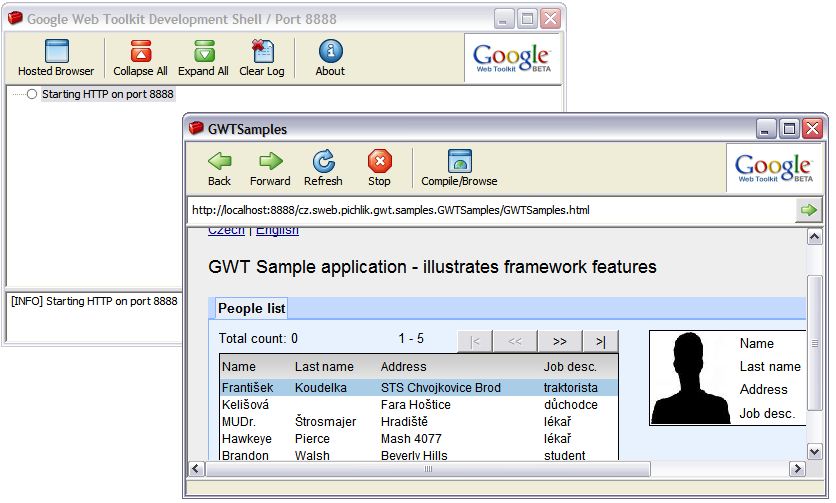The height and width of the screenshot is (503, 836).
Task: Click the URL address field
Action: click(492, 210)
